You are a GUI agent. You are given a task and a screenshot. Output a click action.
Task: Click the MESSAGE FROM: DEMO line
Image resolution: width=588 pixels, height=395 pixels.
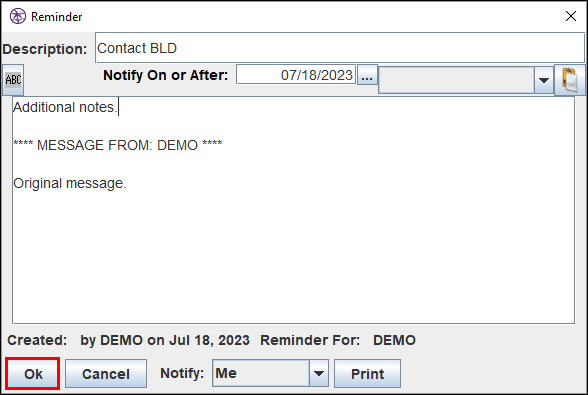[x=117, y=145]
